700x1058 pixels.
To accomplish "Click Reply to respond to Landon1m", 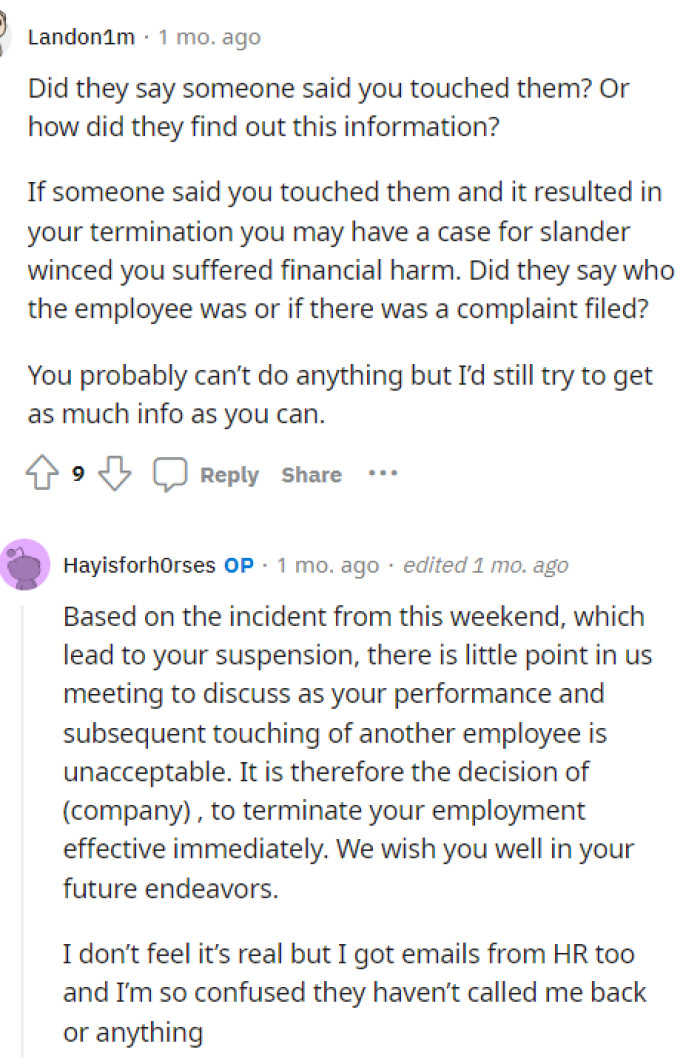I will (228, 475).
